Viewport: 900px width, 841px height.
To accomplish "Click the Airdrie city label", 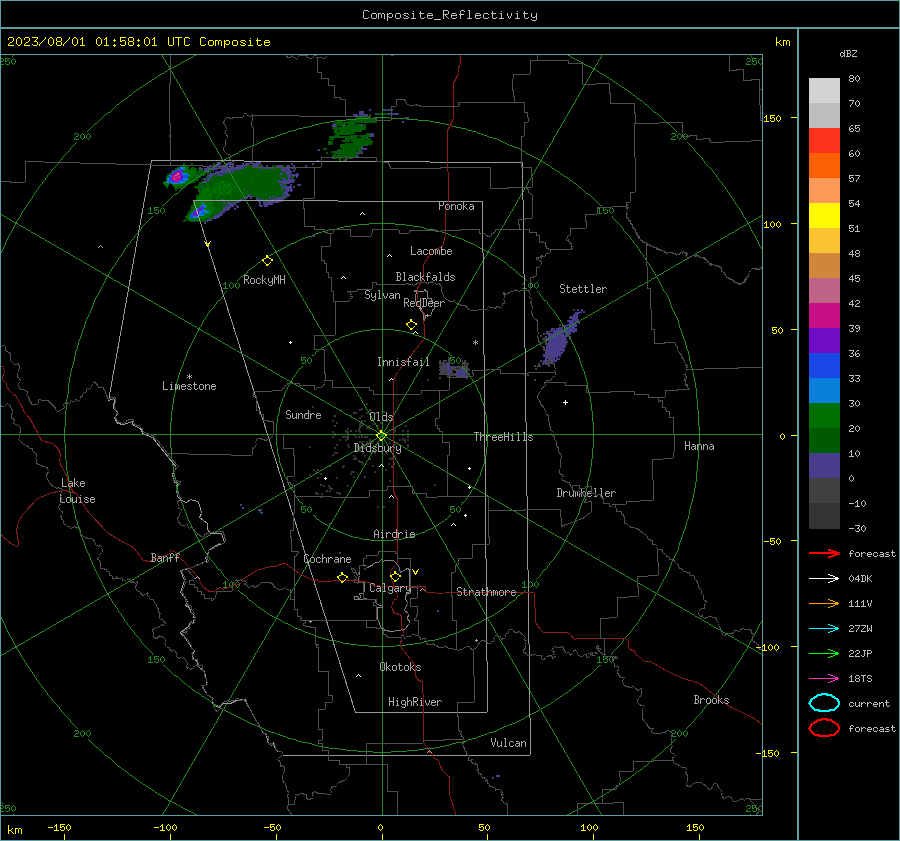I will point(394,534).
